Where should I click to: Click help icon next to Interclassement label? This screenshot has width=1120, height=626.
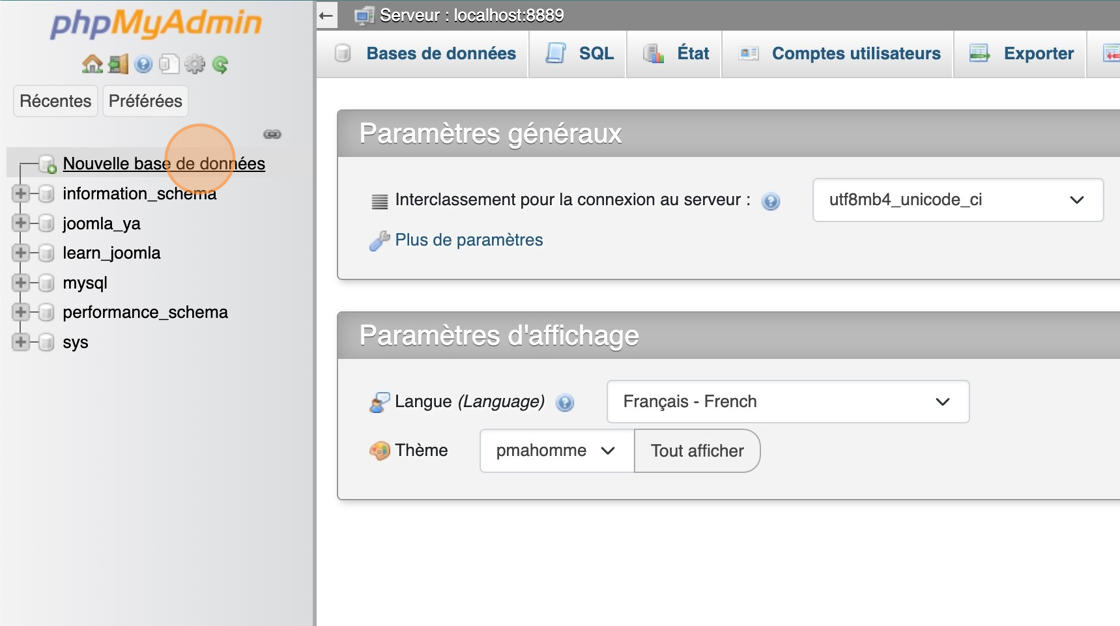pos(770,202)
